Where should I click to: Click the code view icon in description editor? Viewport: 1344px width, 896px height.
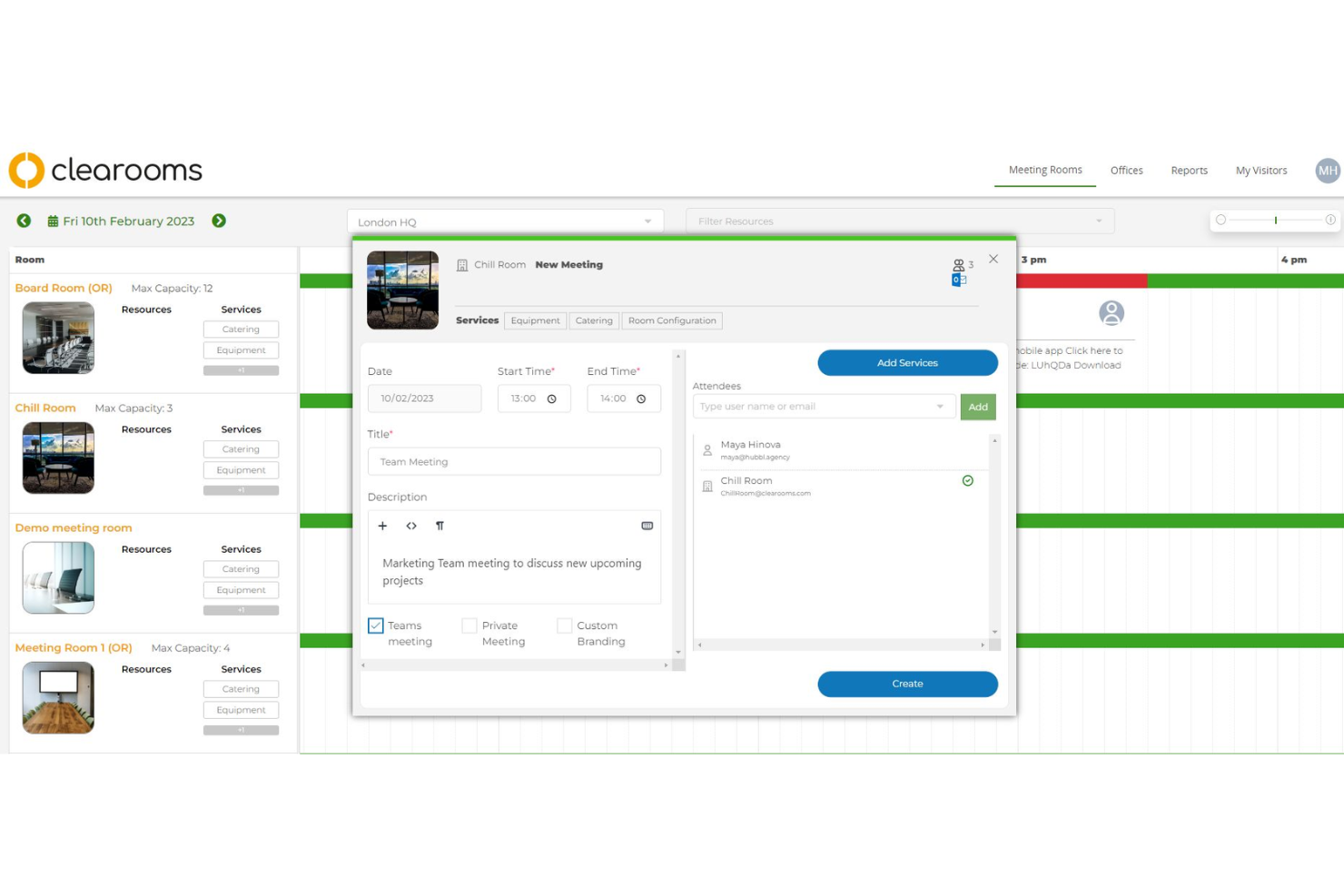pos(411,526)
